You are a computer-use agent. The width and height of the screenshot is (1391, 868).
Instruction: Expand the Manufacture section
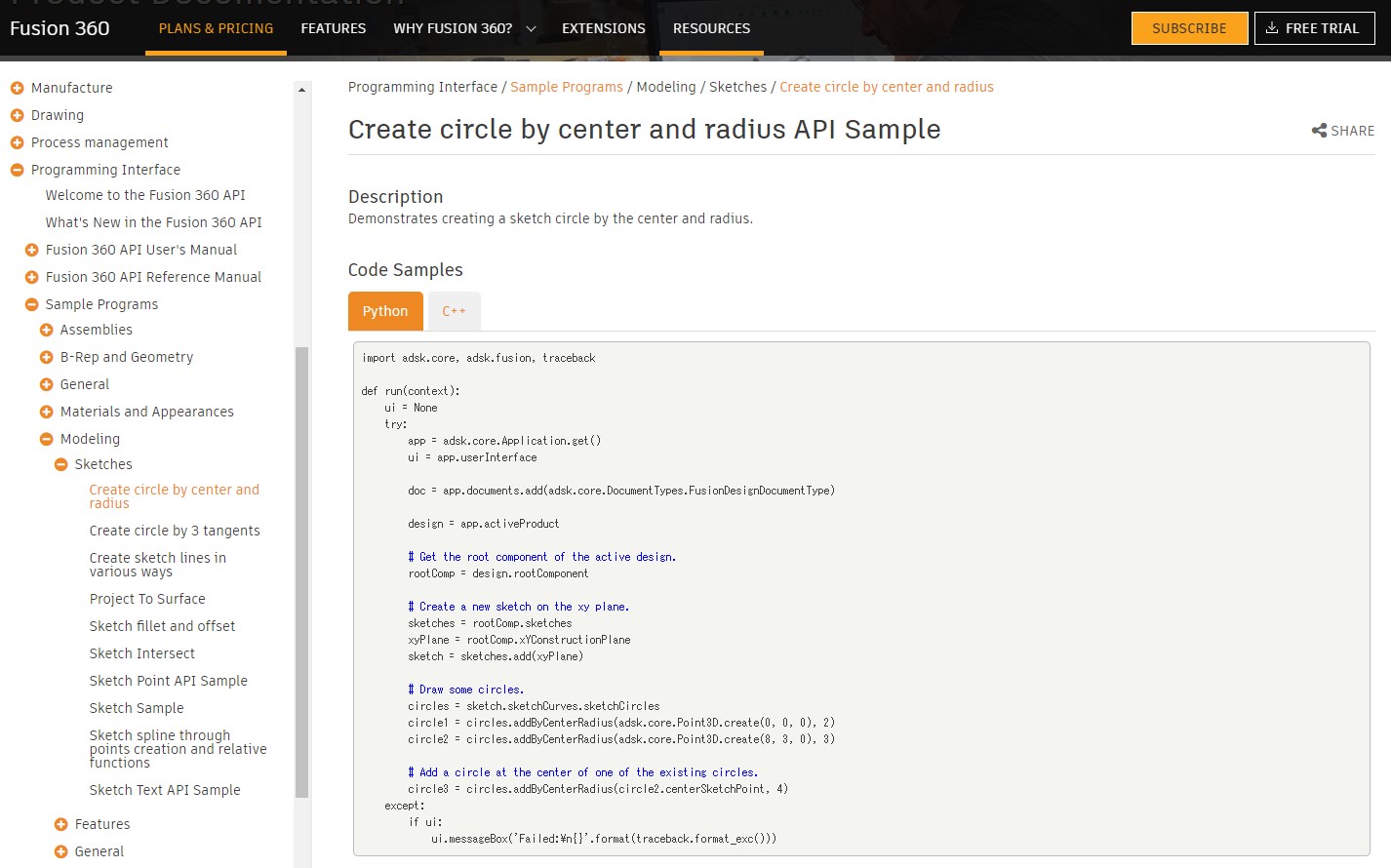17,88
